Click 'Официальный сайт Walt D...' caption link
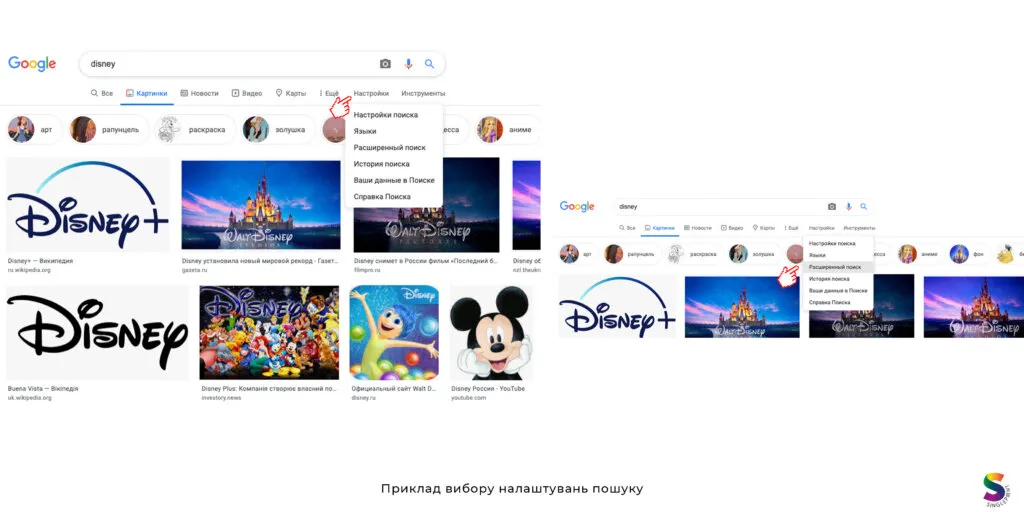 click(394, 389)
